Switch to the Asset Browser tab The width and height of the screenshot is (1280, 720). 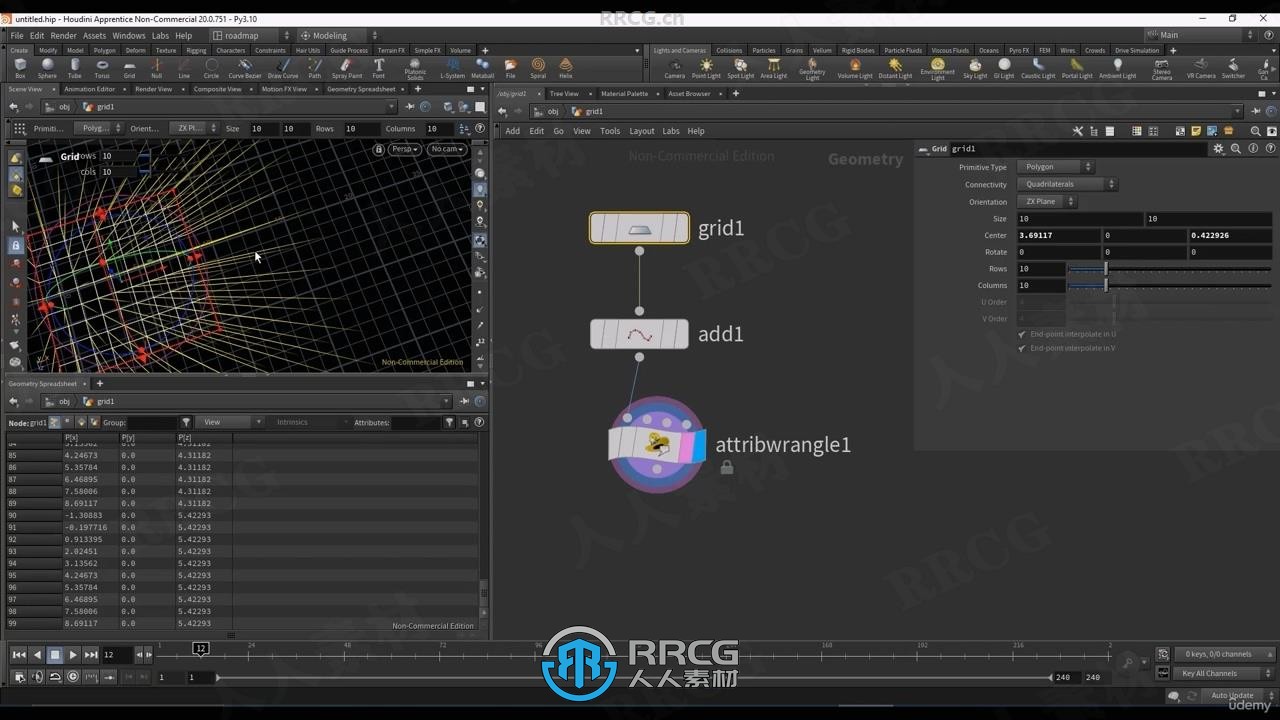click(x=689, y=93)
